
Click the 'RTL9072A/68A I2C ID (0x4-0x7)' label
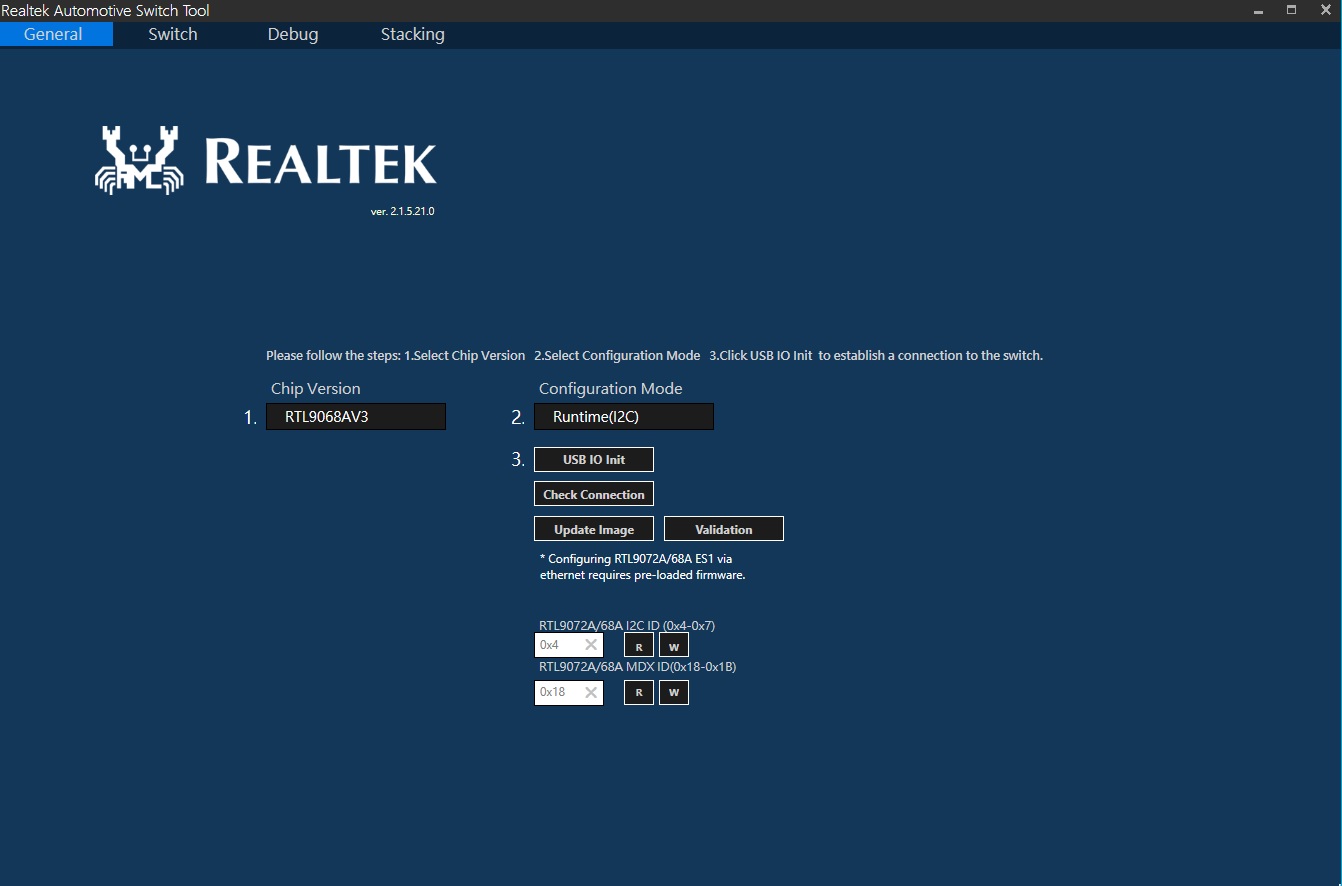point(627,626)
